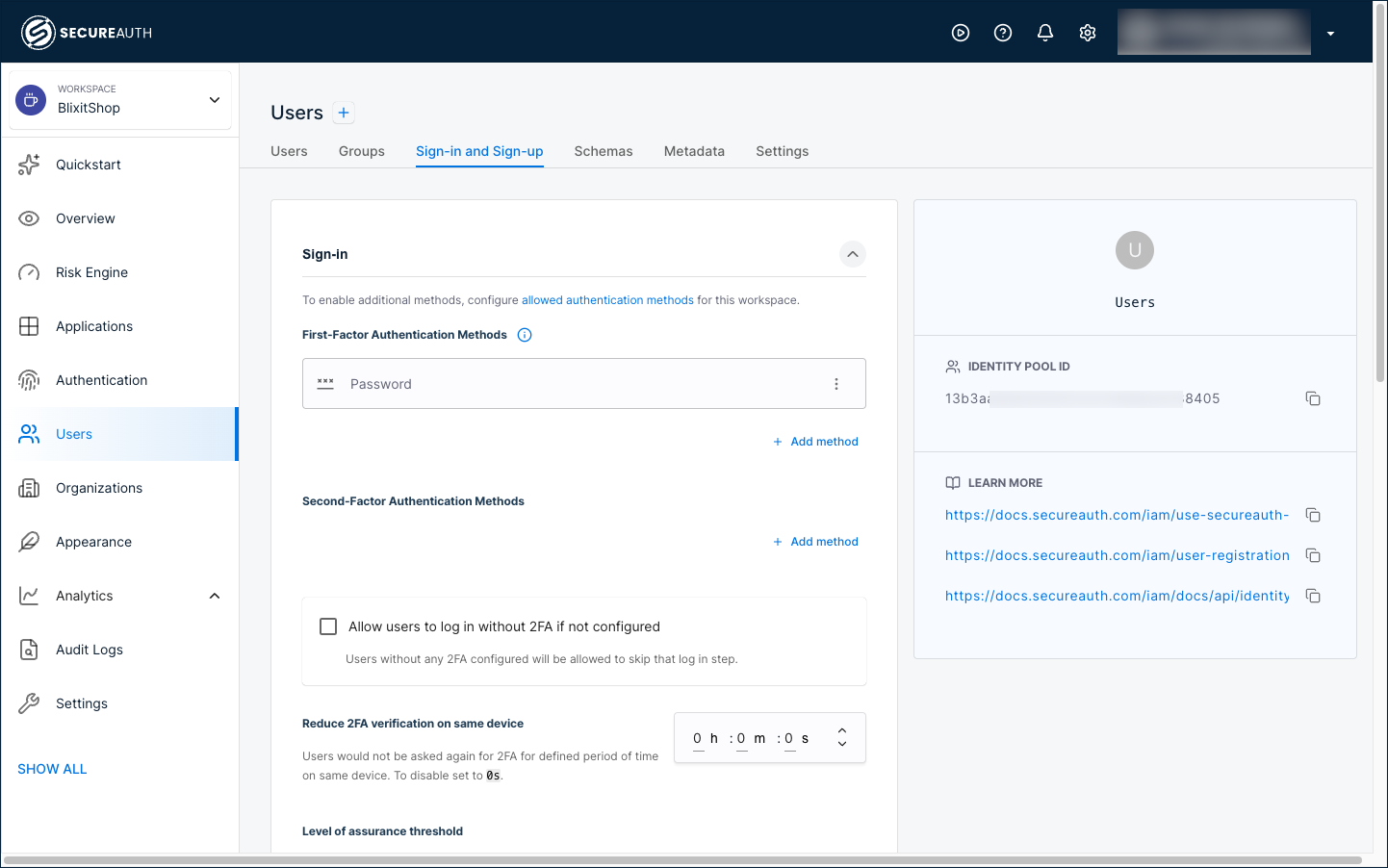The height and width of the screenshot is (868, 1388).
Task: Click the Applications grid icon
Action: click(x=29, y=326)
